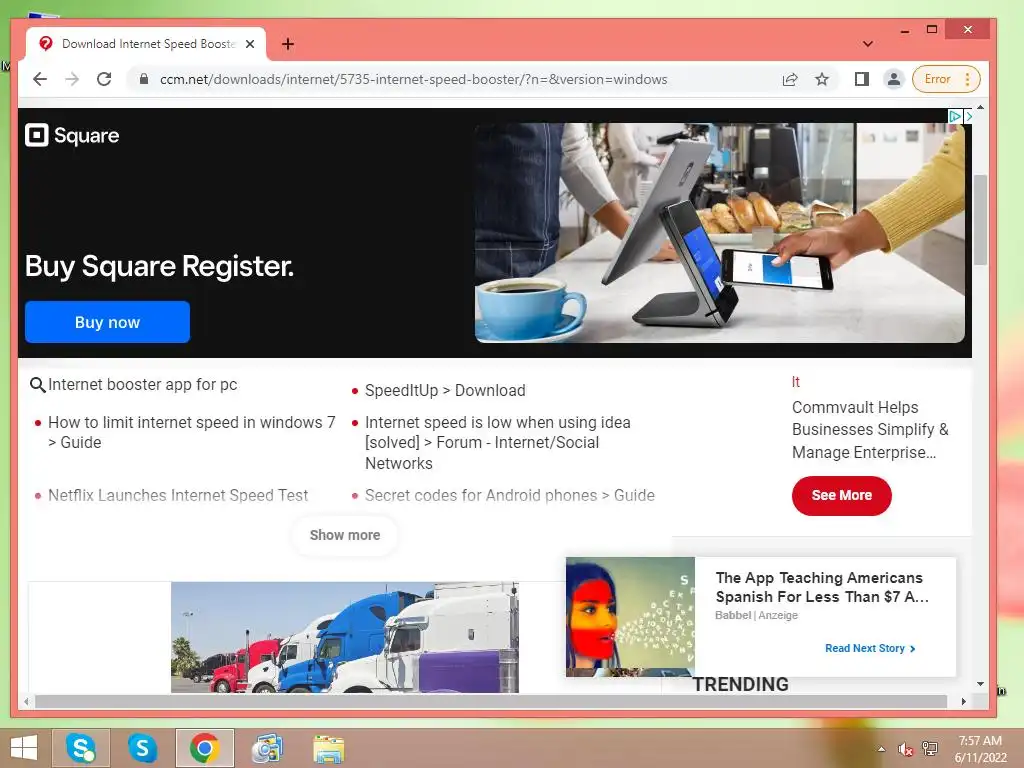
Task: Open Skype for Business in taskbar
Action: [x=81, y=748]
